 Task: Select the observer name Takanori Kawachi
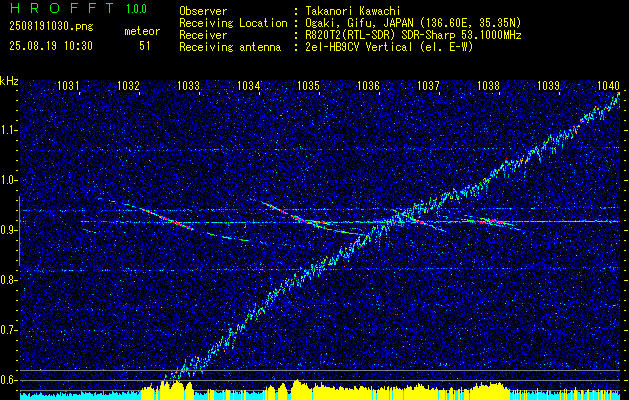coord(354,11)
